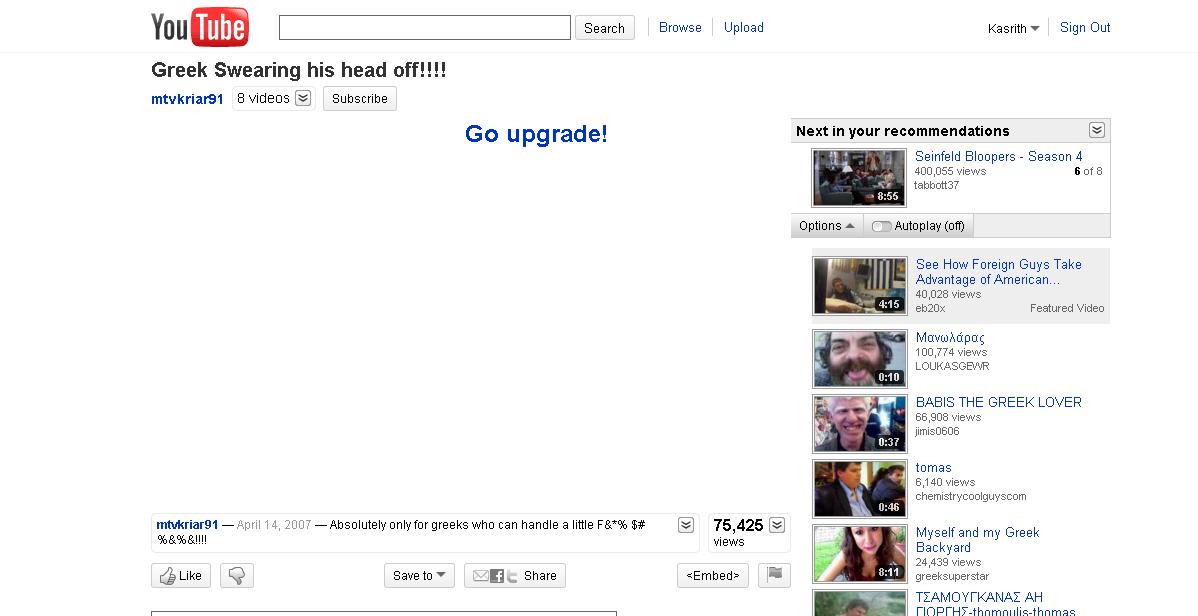Click the April 14, 2007 upload date

pyautogui.click(x=274, y=525)
